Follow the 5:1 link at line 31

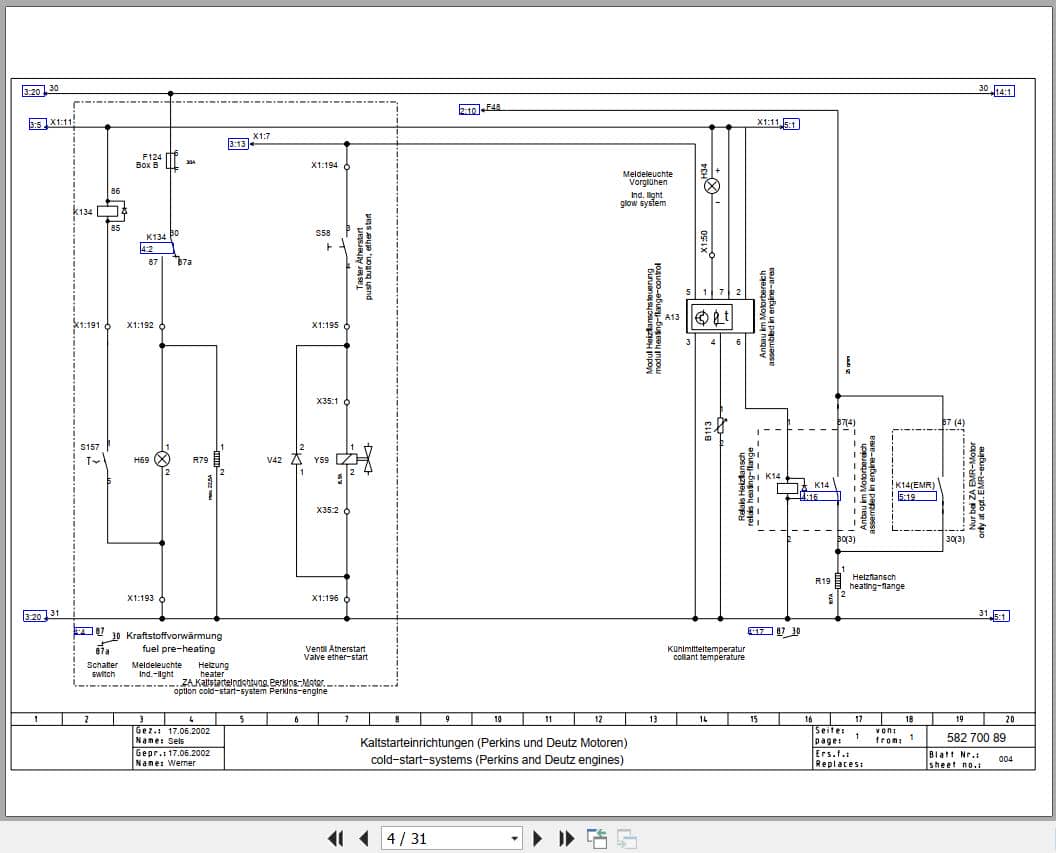point(1001,617)
